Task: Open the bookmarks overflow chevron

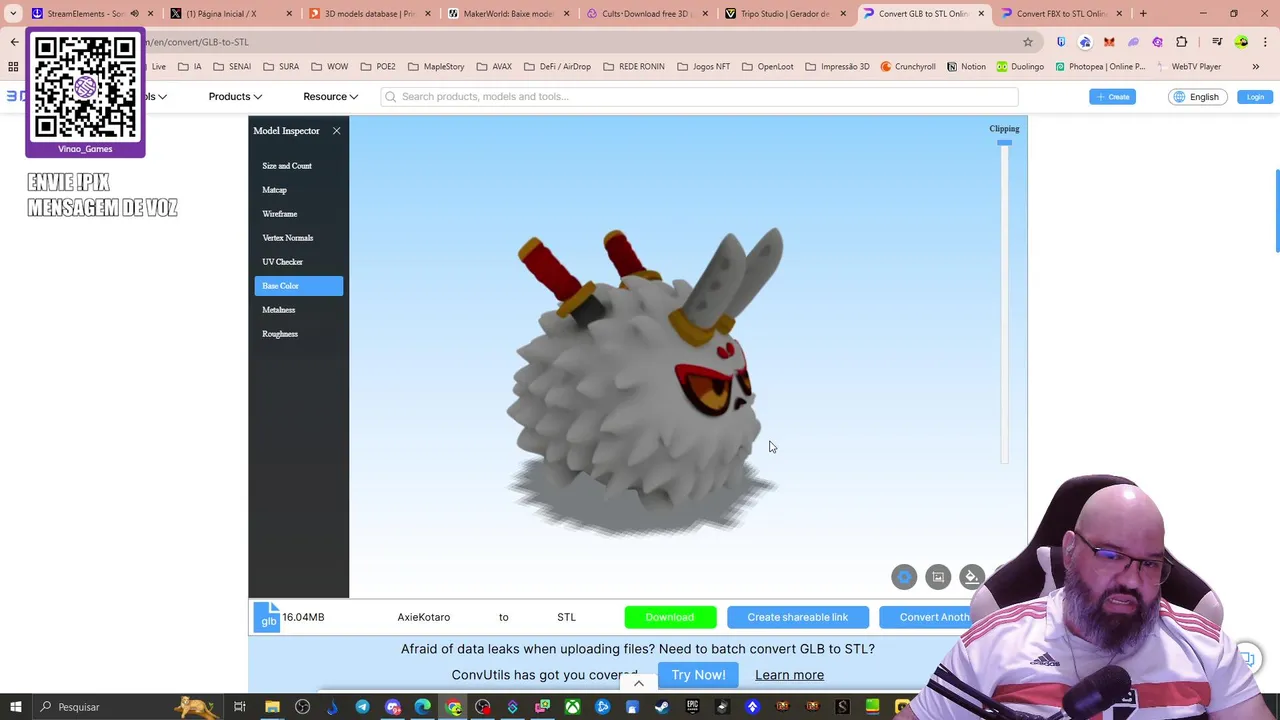Action: pos(1256,67)
